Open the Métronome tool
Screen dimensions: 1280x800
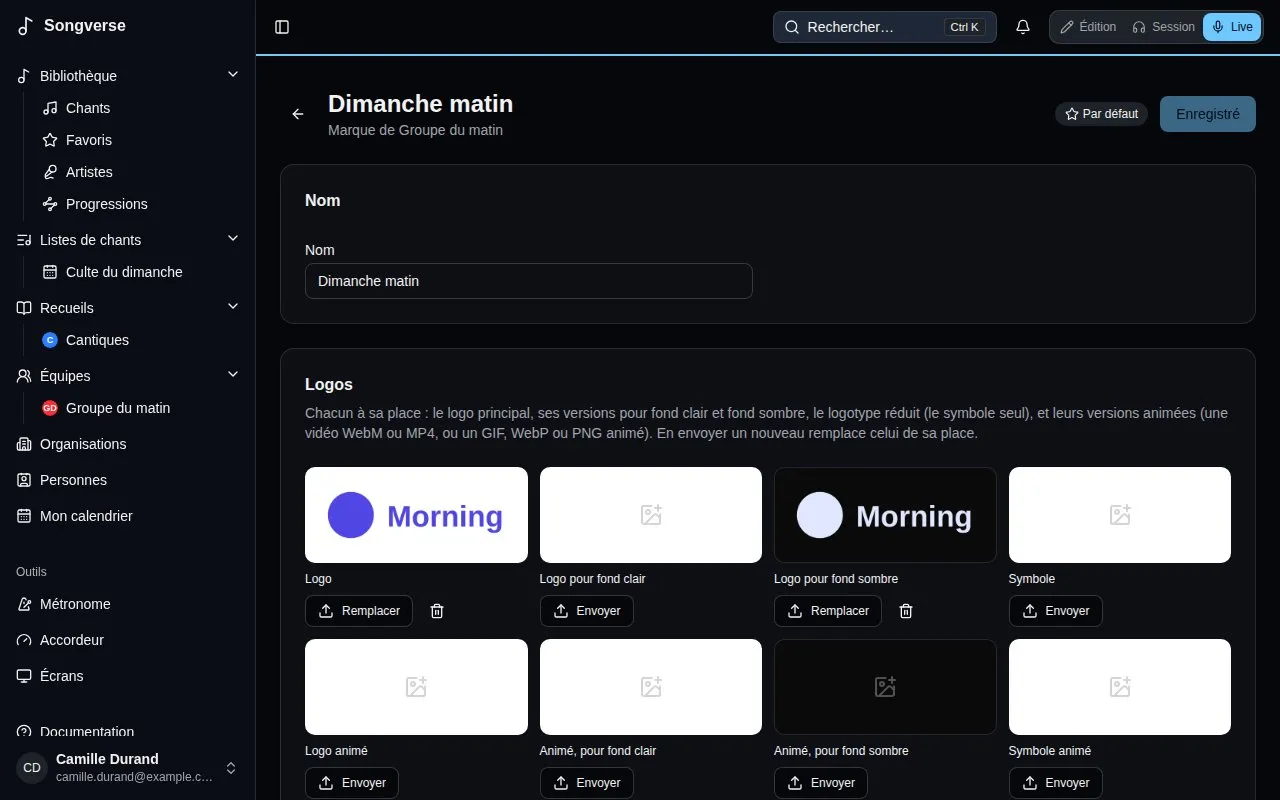[128, 604]
